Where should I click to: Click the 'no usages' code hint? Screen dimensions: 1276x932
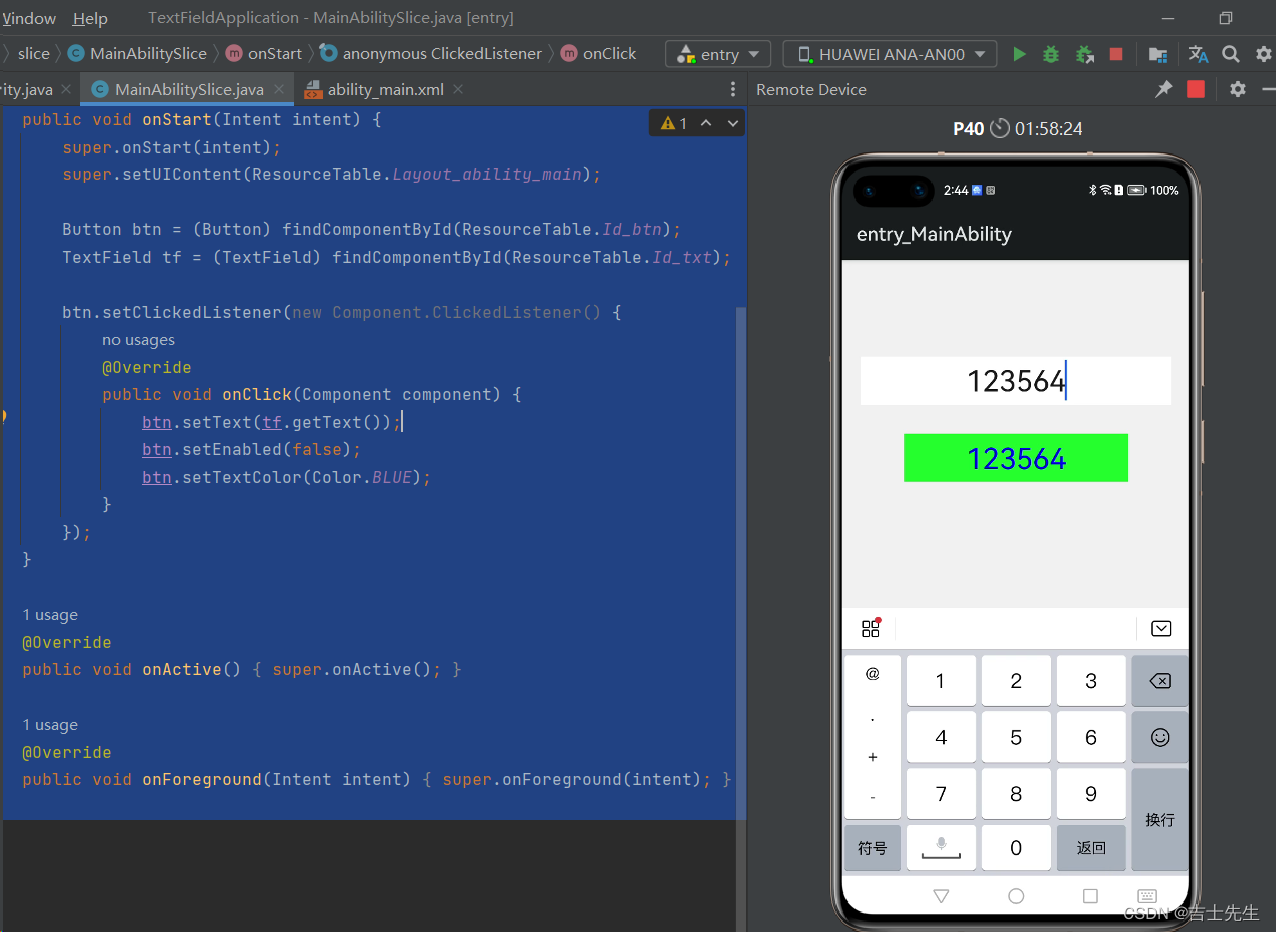point(138,340)
